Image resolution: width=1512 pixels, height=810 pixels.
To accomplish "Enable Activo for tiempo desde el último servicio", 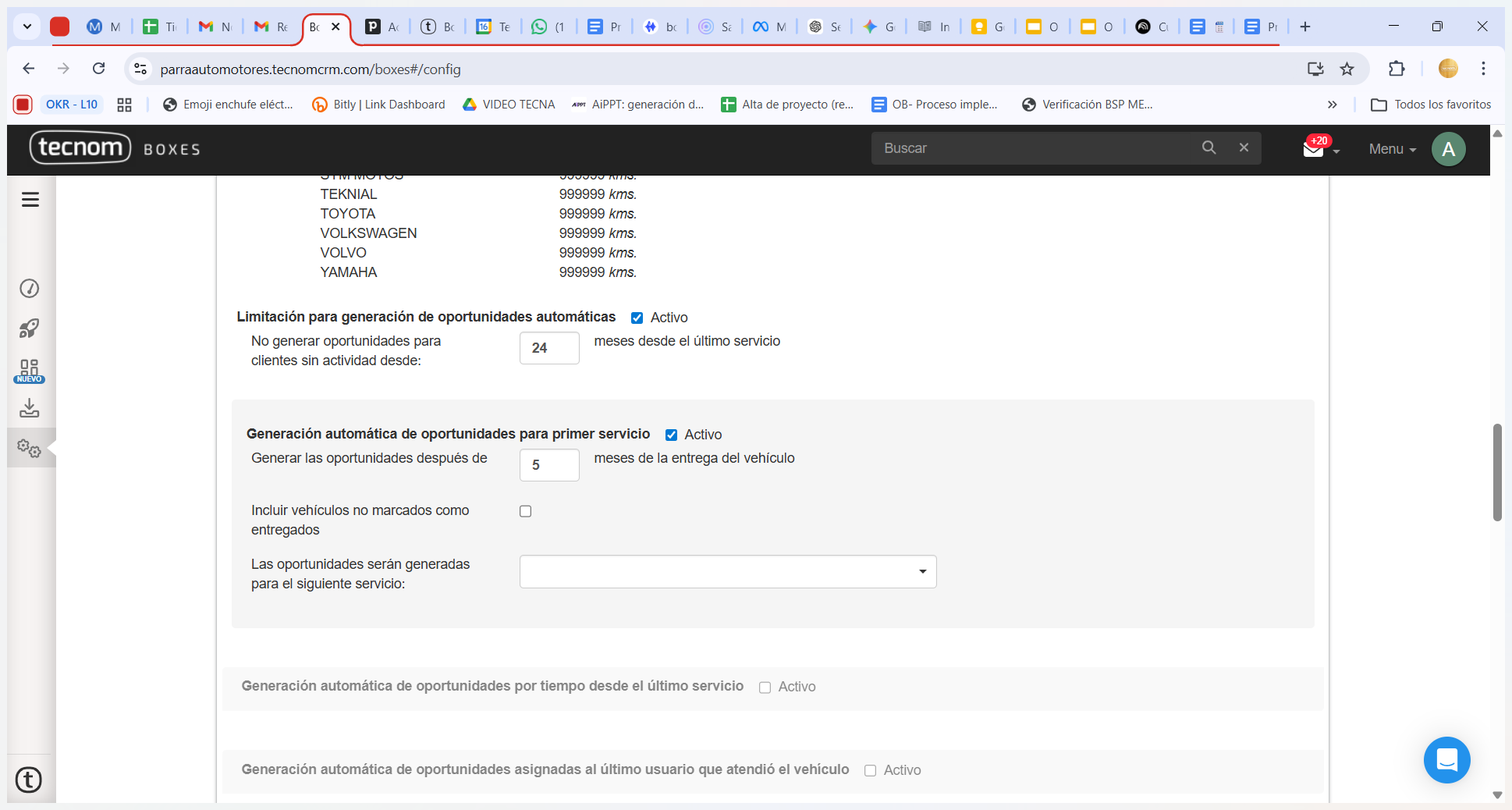I will (765, 687).
